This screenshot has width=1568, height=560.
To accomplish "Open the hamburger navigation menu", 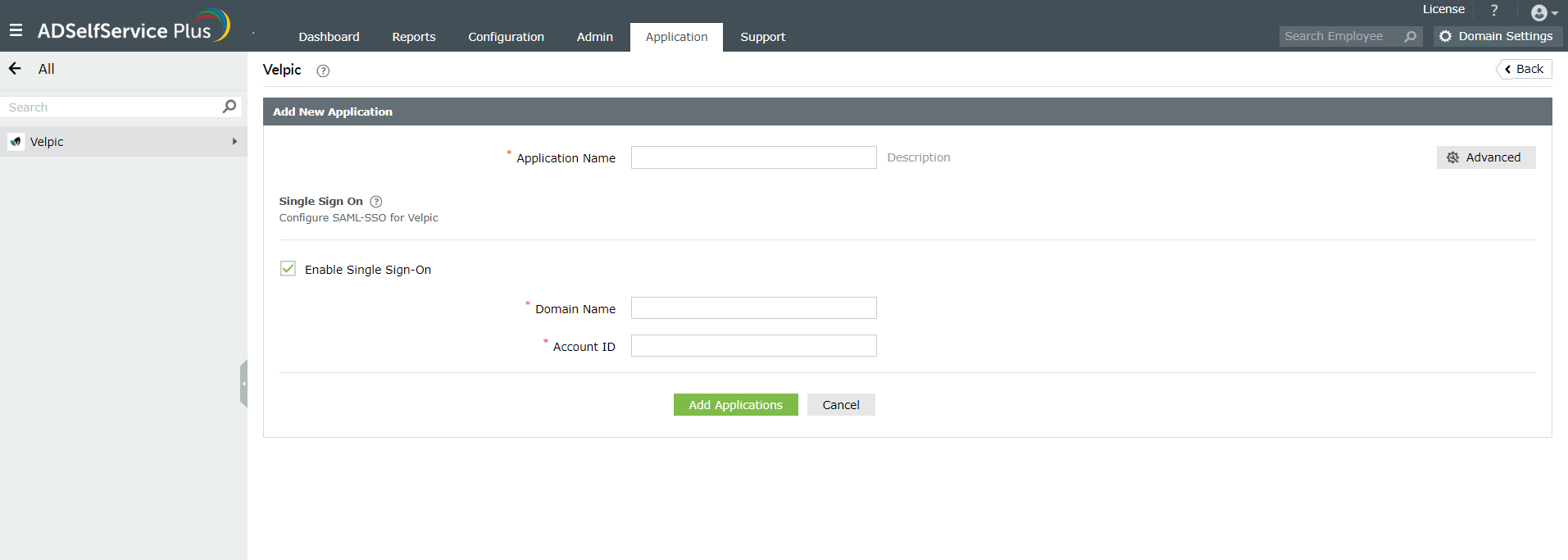I will tap(16, 30).
